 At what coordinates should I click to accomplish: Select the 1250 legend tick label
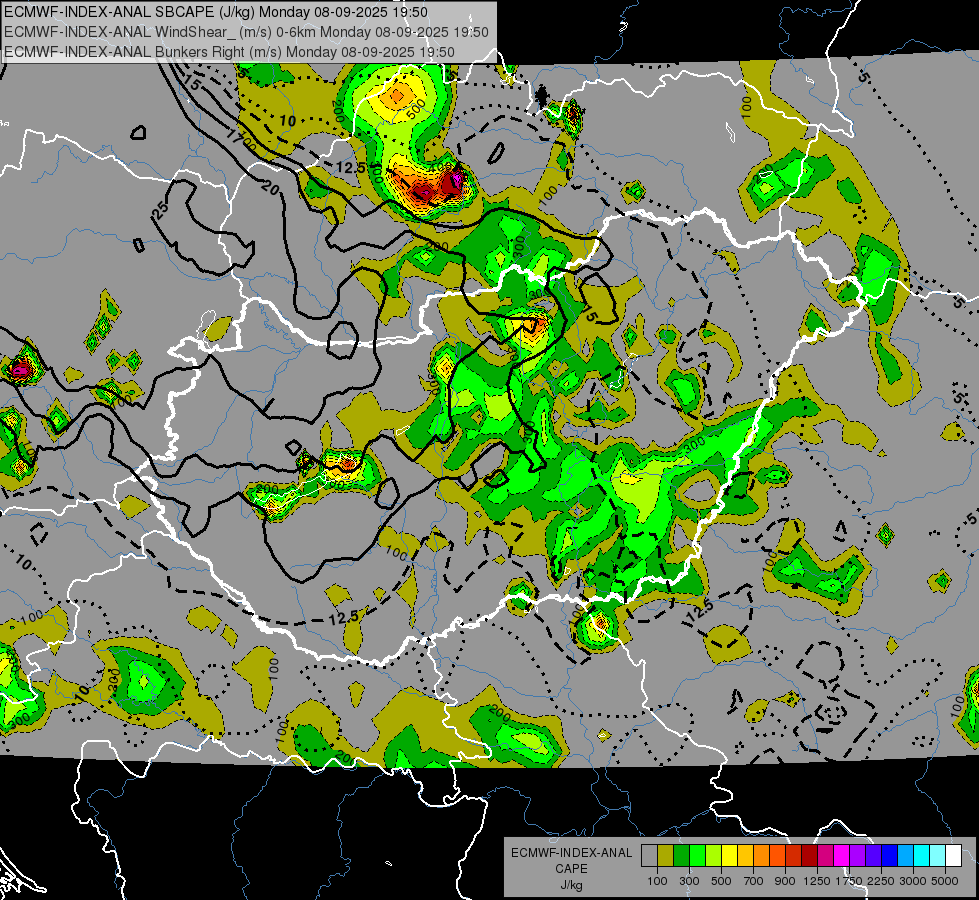[x=817, y=881]
